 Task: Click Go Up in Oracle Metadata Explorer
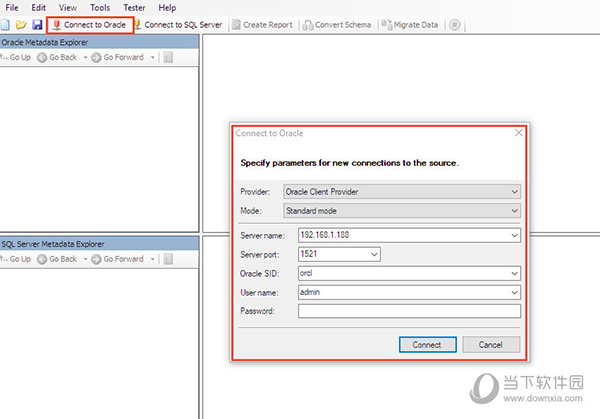tap(15, 57)
